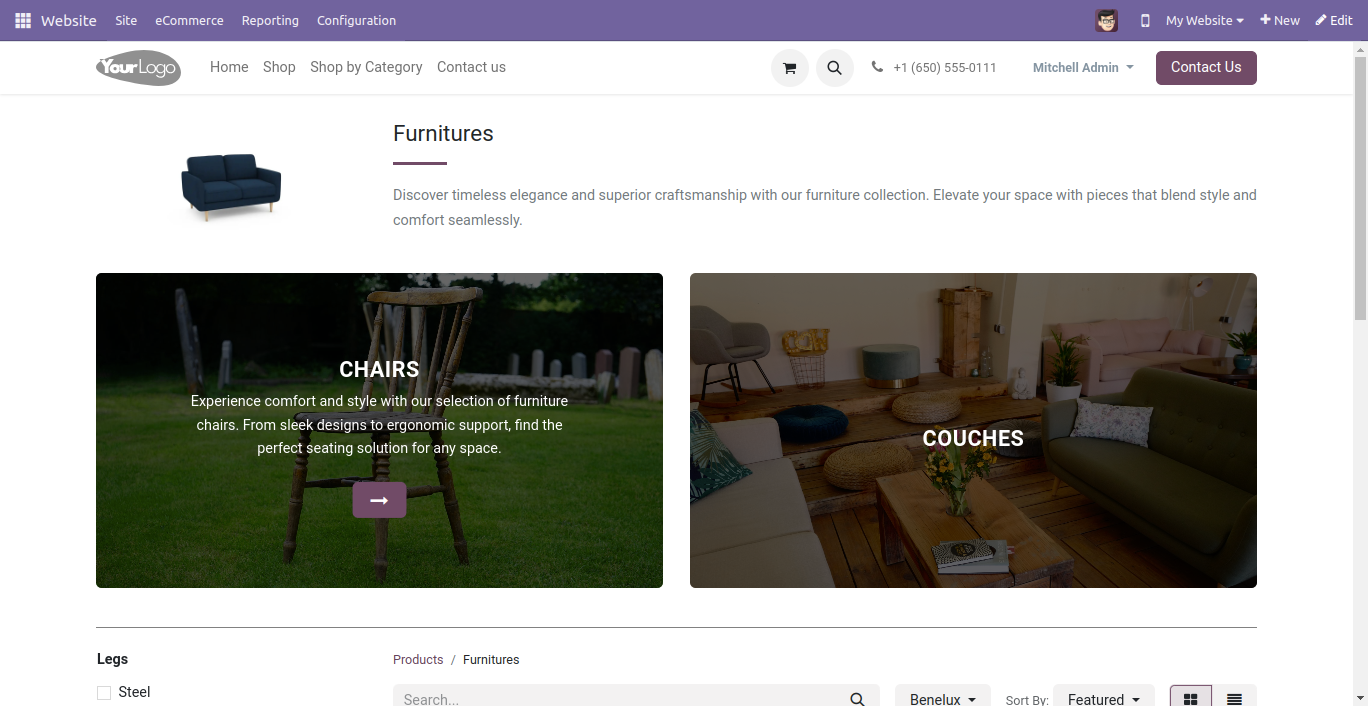Open Contact us nav link
1368x706 pixels.
click(471, 67)
